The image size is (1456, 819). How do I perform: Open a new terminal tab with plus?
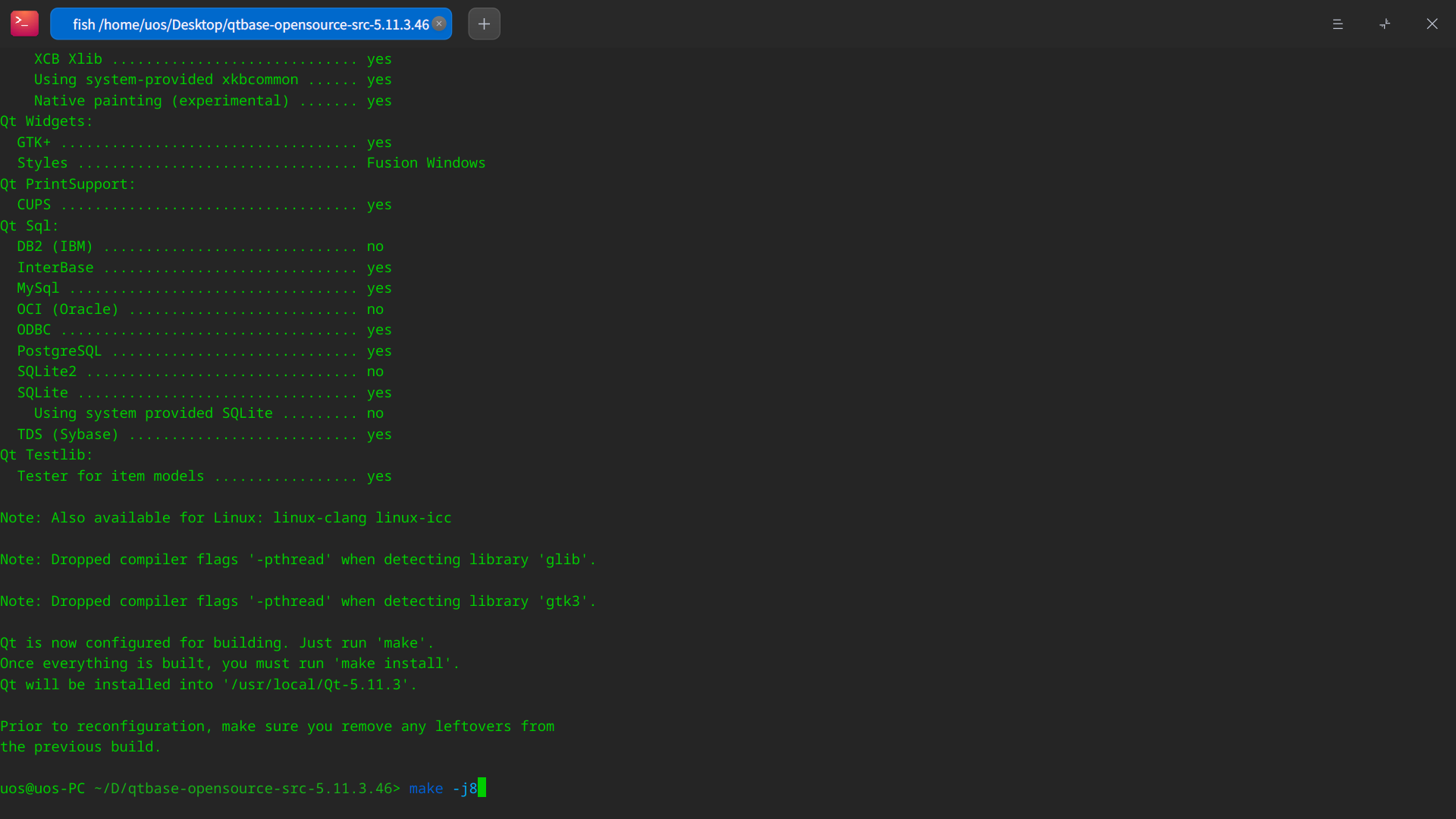coord(484,24)
